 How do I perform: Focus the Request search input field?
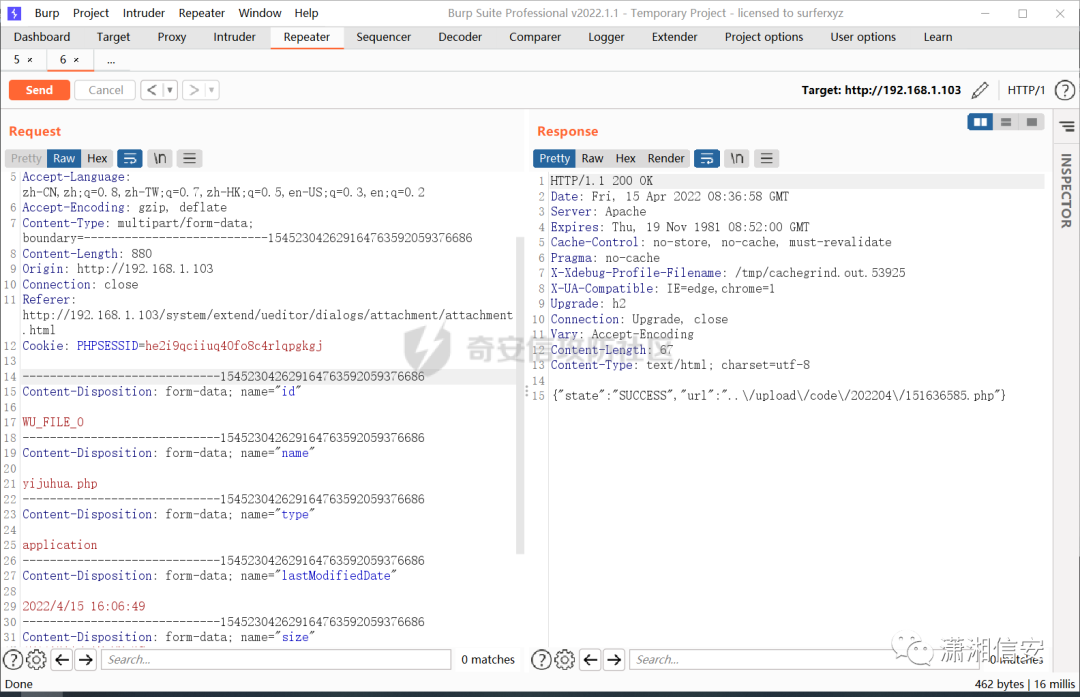pos(276,660)
